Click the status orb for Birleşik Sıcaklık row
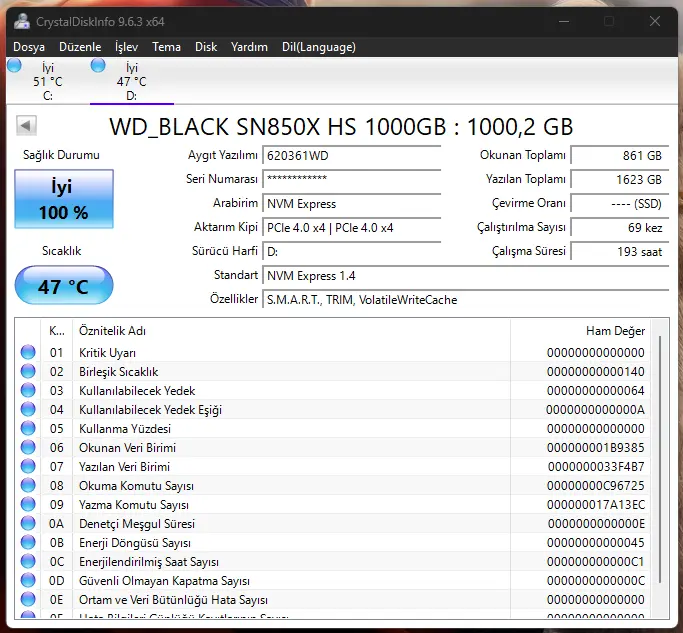The image size is (683, 633). [x=28, y=371]
